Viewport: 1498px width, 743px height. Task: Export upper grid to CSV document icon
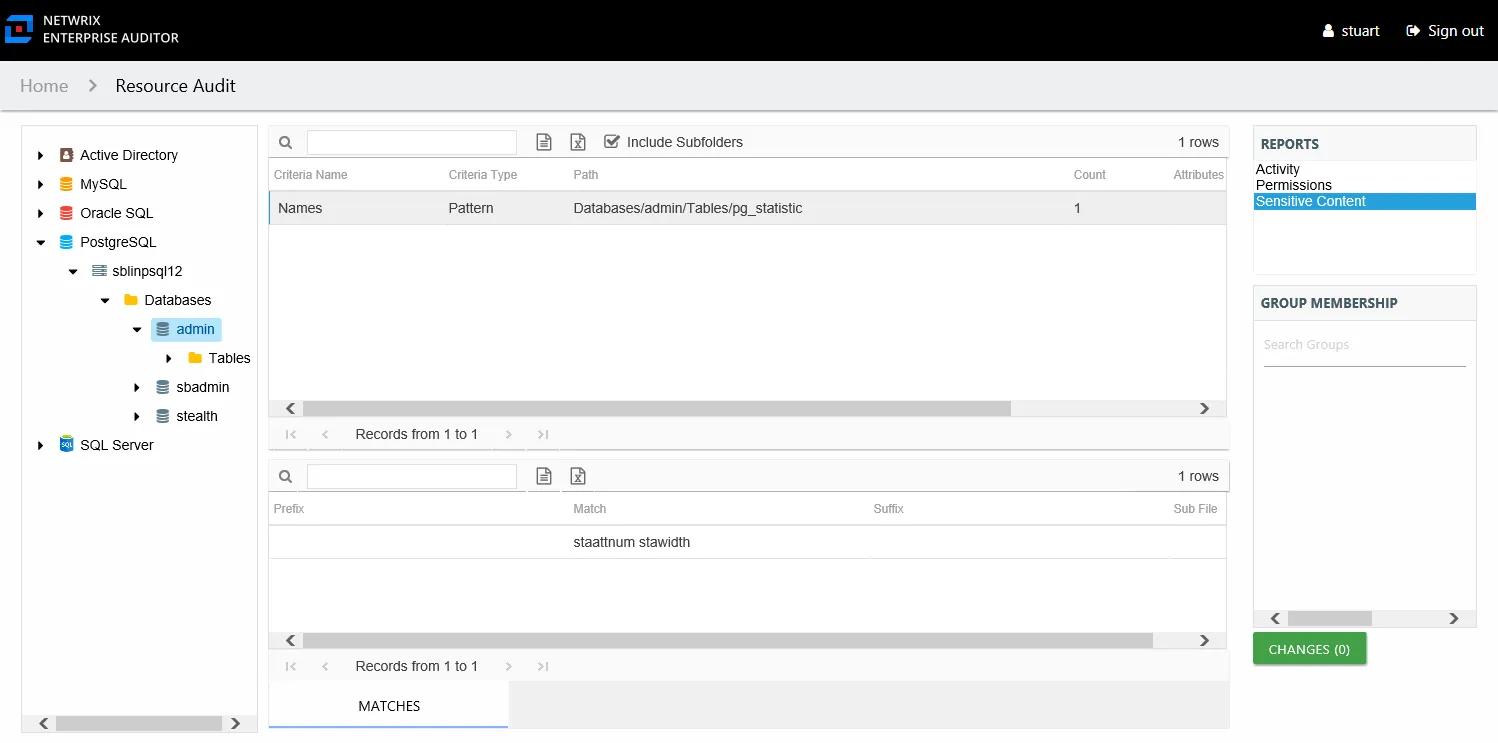click(544, 142)
